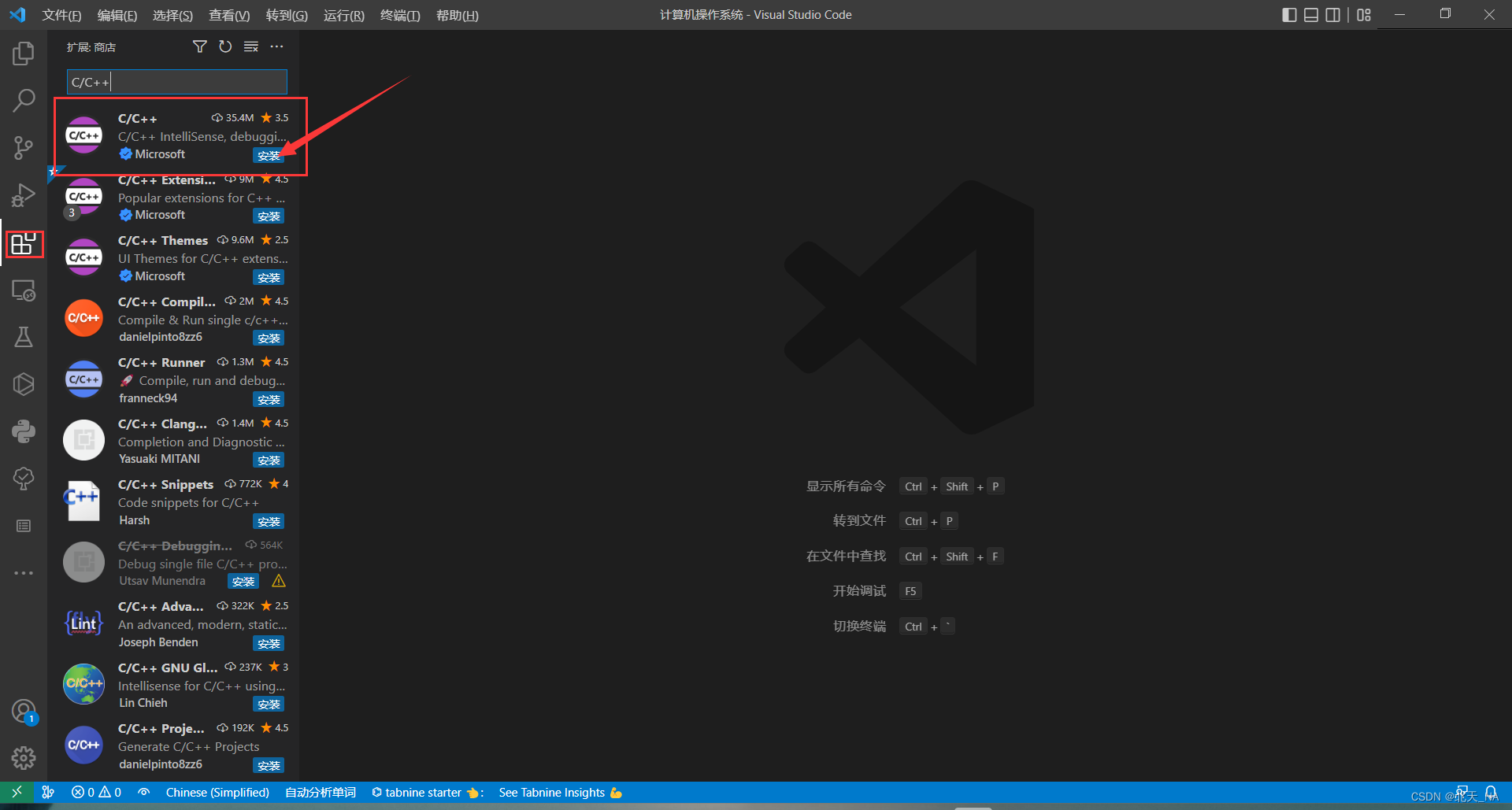This screenshot has width=1512, height=810.
Task: Install C/C++ Compile Run extension
Action: [269, 338]
